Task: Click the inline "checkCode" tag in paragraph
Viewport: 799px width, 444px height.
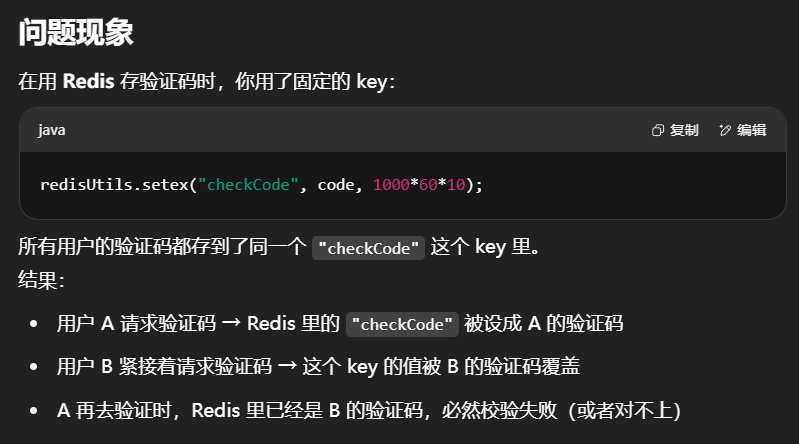Action: pos(368,248)
